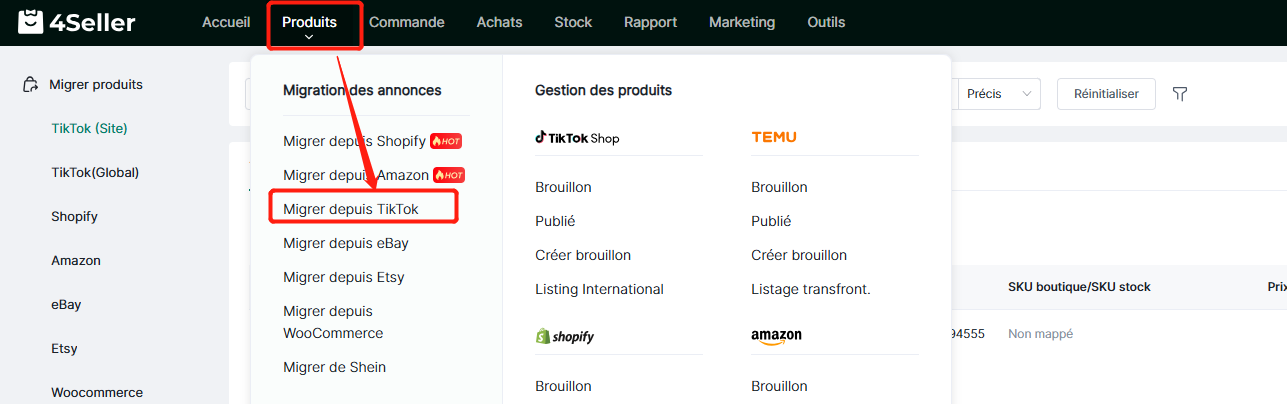
Task: Select TikTok(Global) in the sidebar
Action: click(x=95, y=172)
